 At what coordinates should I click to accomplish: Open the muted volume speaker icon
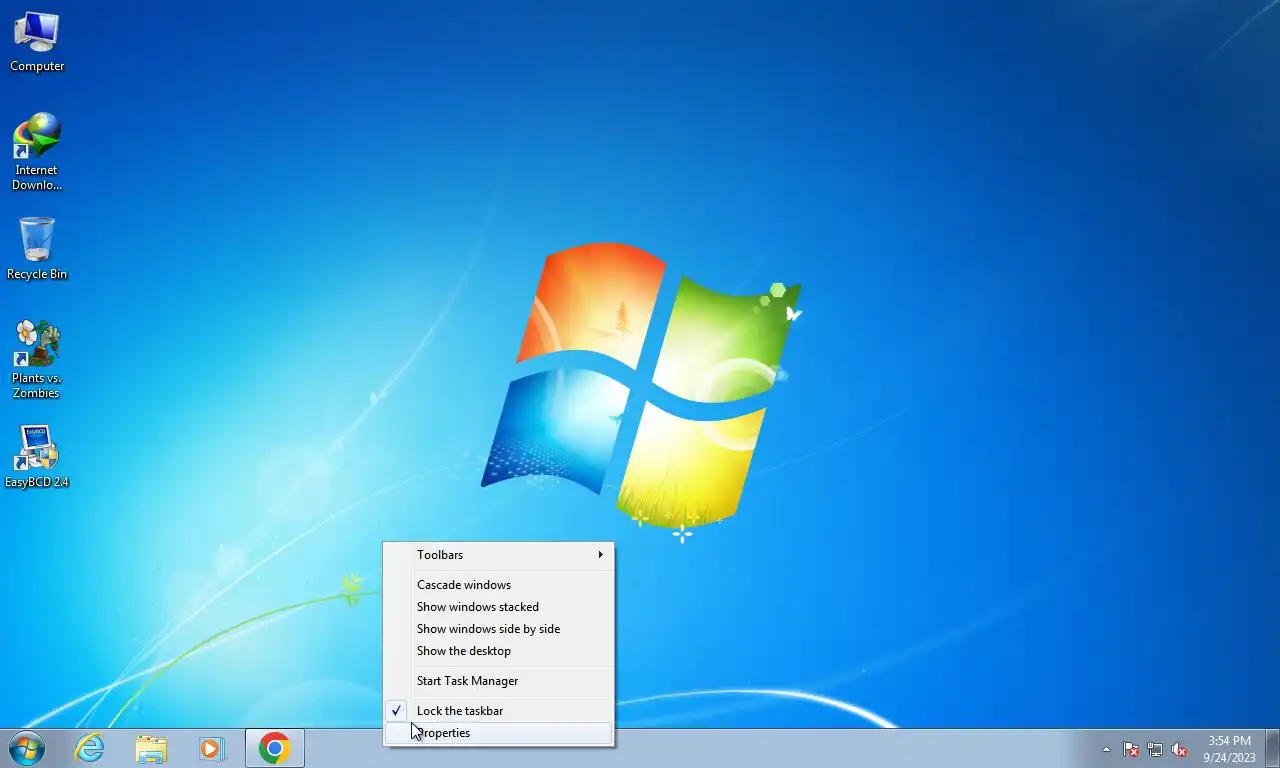point(1179,749)
